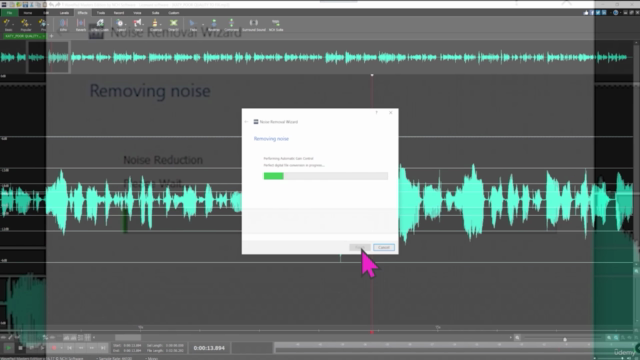Switch to the Levels ribbon tab
Screen dimensions: 640x360
coord(64,13)
